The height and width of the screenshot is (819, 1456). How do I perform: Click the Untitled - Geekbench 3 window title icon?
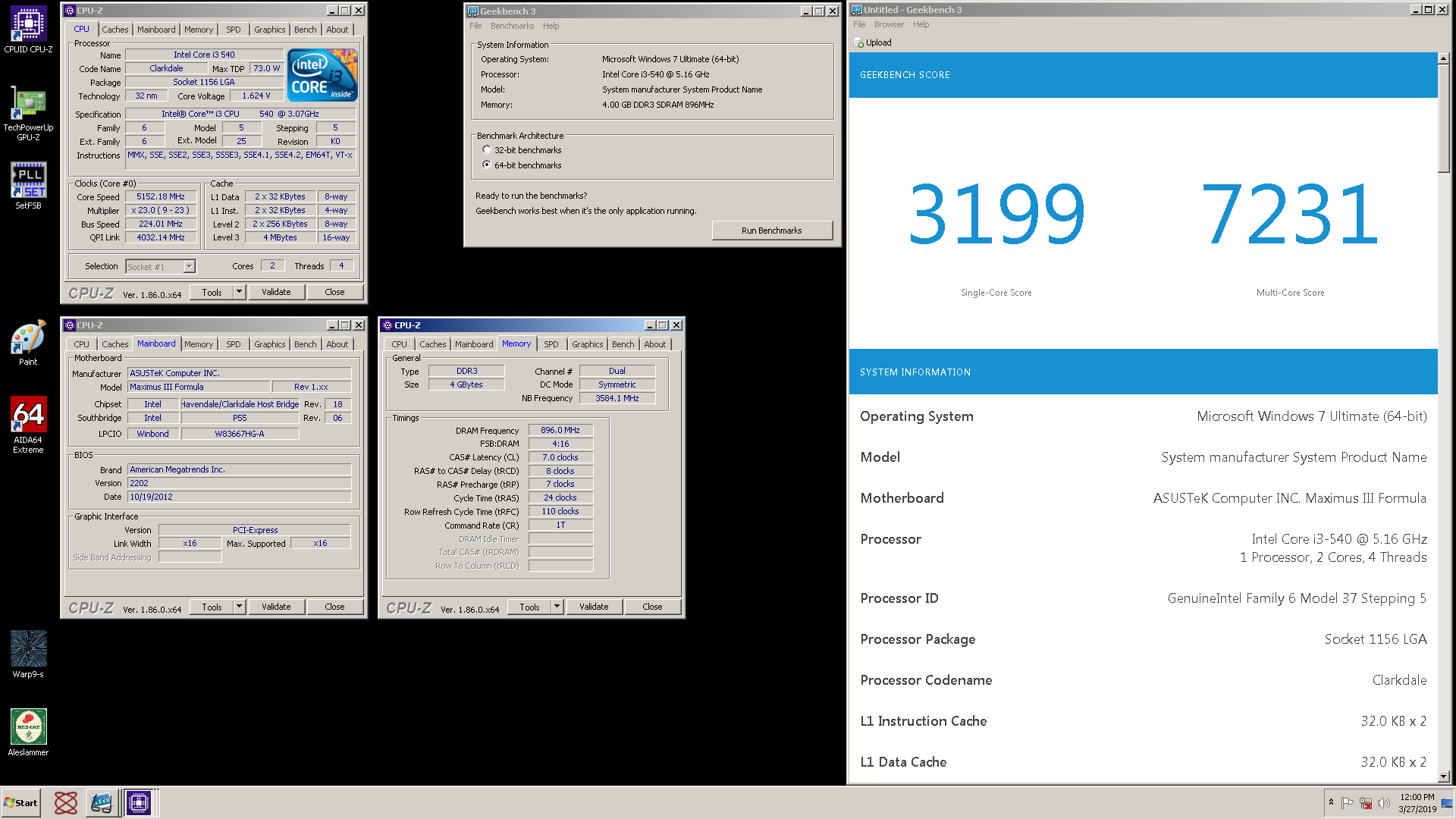pyautogui.click(x=857, y=10)
